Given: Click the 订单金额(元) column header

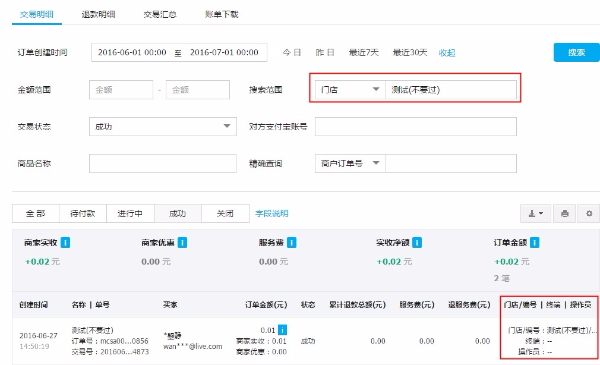Looking at the screenshot, I should click(x=266, y=305).
